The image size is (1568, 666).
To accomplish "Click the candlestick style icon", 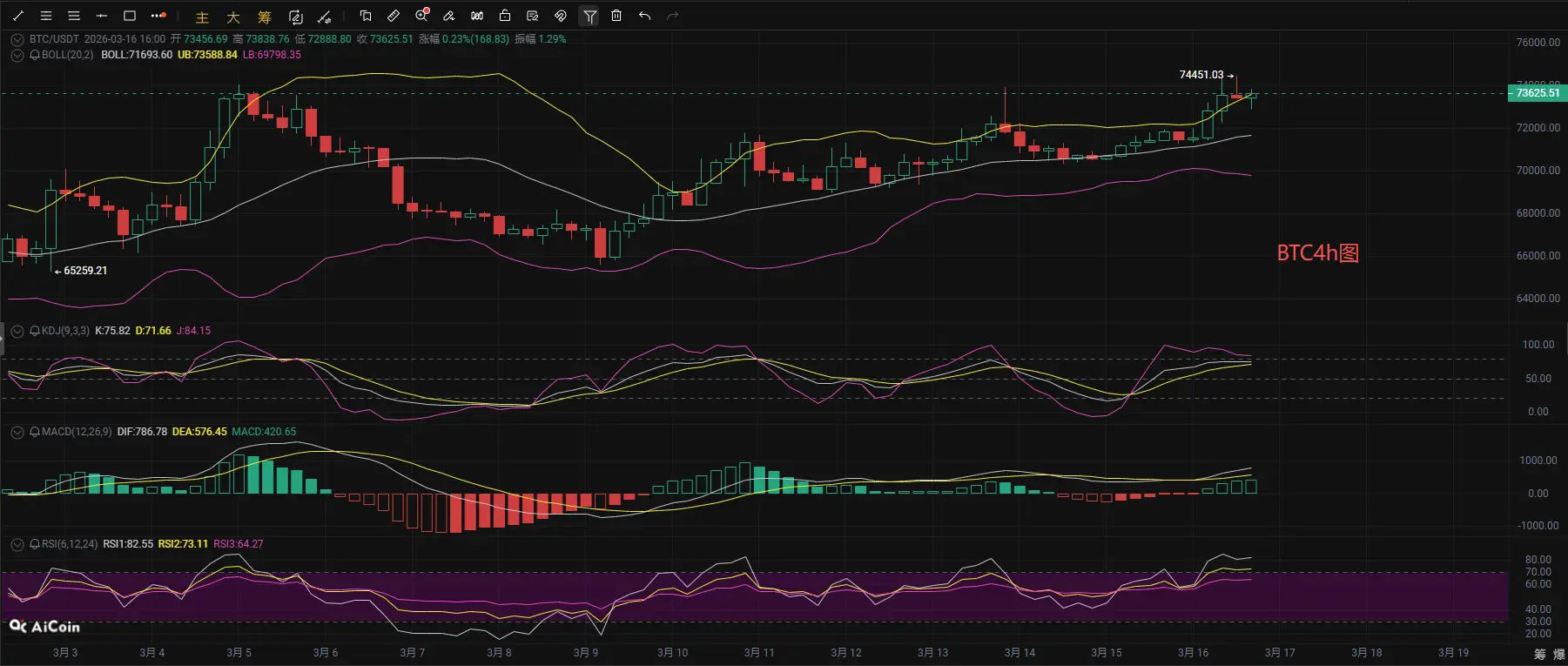I will coord(477,16).
